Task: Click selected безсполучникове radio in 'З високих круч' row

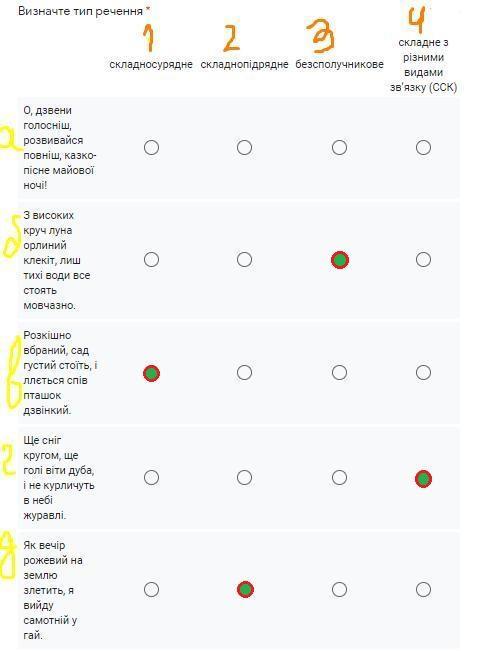Action: [x=340, y=260]
